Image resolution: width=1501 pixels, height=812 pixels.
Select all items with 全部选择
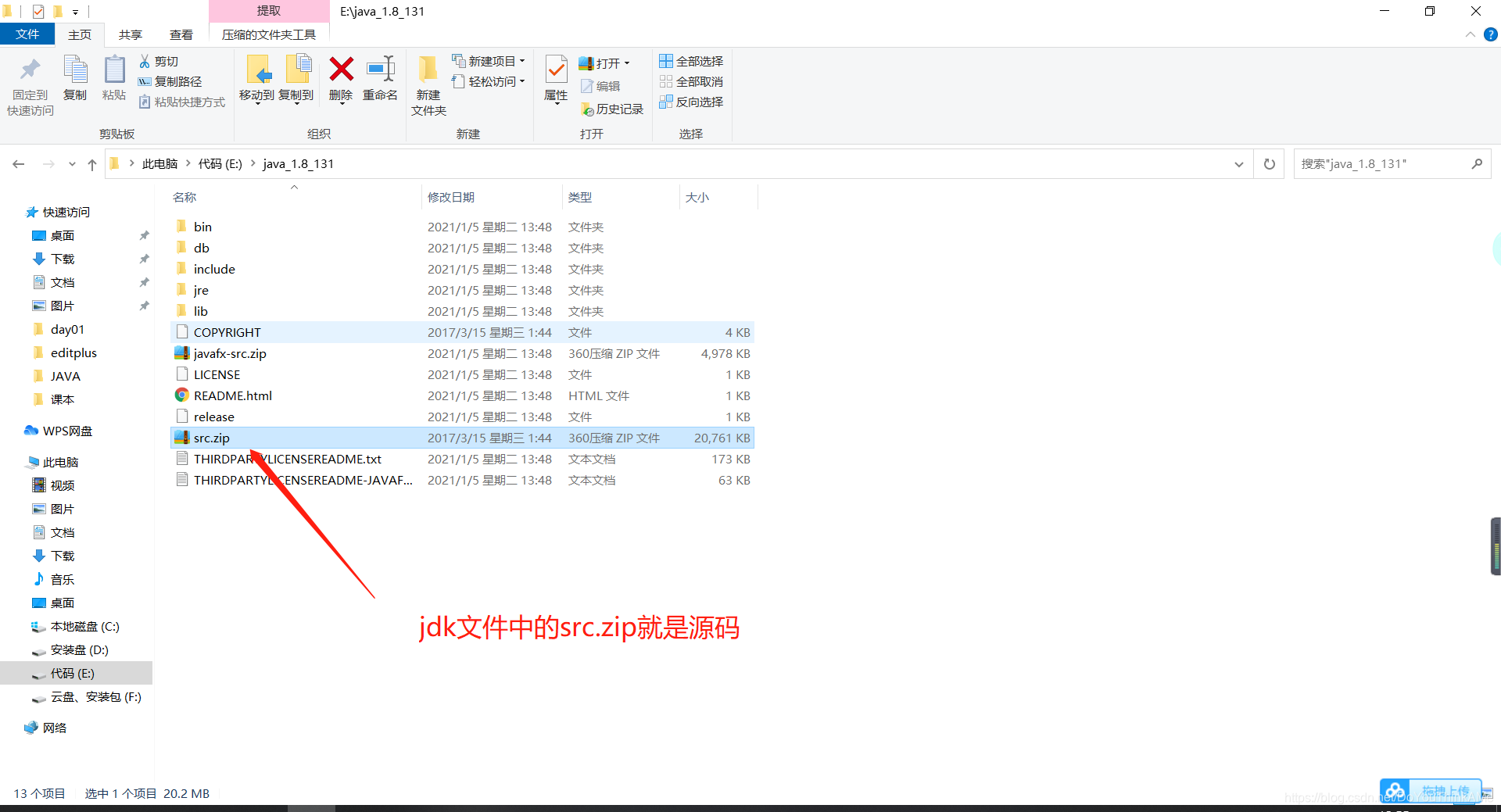tap(691, 60)
